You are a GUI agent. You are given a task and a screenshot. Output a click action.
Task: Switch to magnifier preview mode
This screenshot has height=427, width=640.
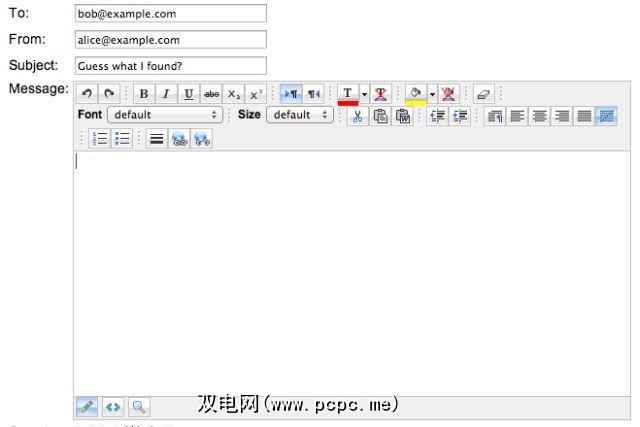pos(139,407)
